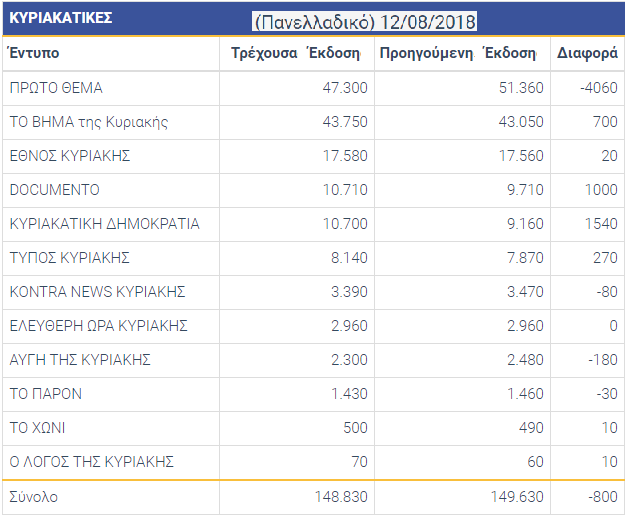Sort by Τρέχουσα Έκδοση column header
This screenshot has height=519, width=629.
pos(295,54)
